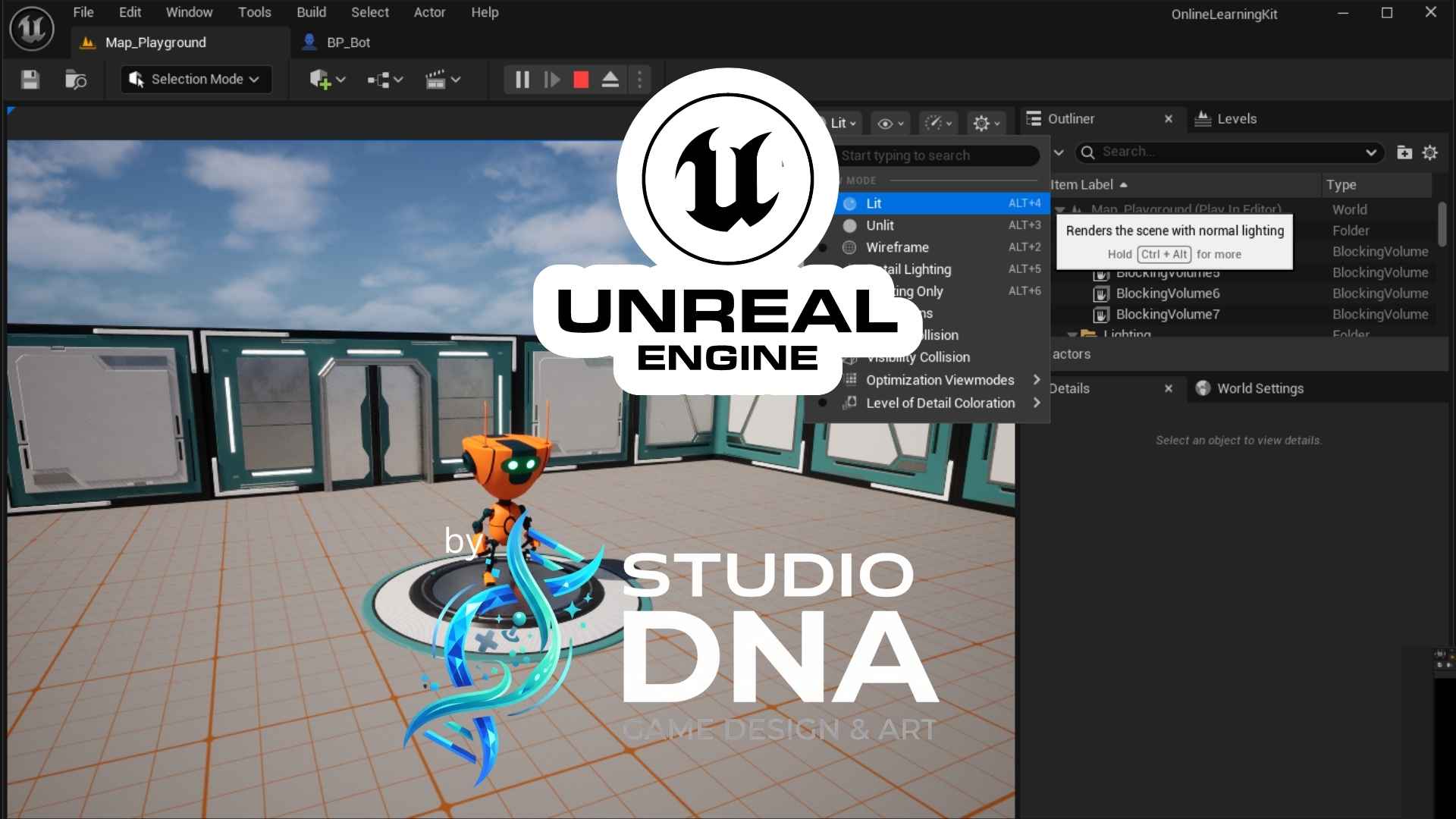This screenshot has width=1456, height=819.
Task: Open the Selection Mode dropdown
Action: 196,80
